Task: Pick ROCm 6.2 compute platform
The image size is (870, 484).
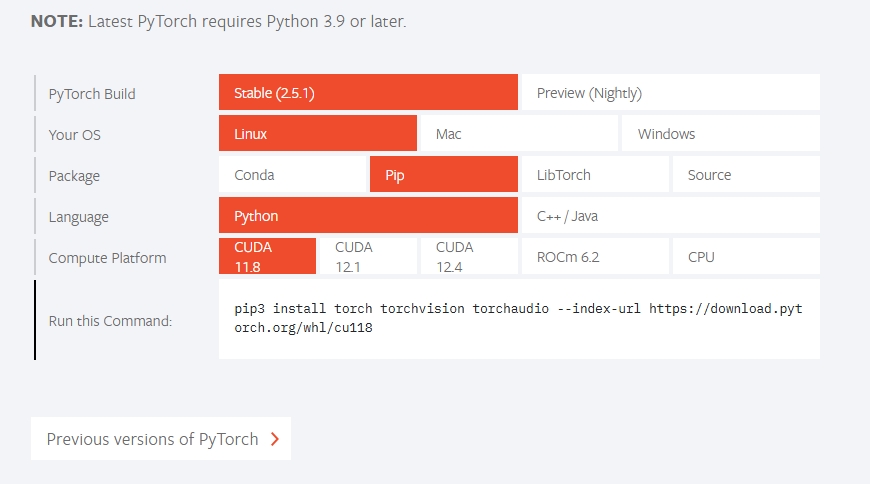Action: 594,257
